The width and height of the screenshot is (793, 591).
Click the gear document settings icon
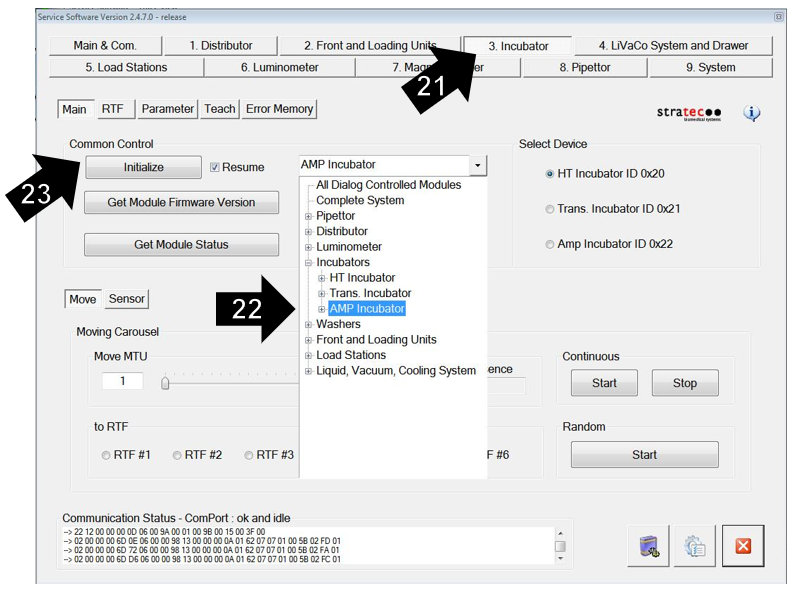[x=694, y=546]
